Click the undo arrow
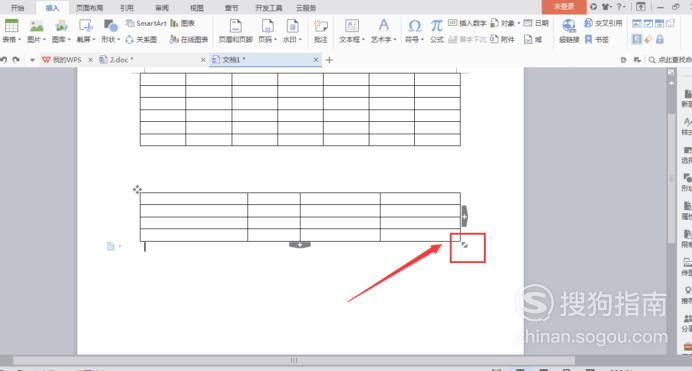The height and width of the screenshot is (371, 692). click(x=4, y=60)
